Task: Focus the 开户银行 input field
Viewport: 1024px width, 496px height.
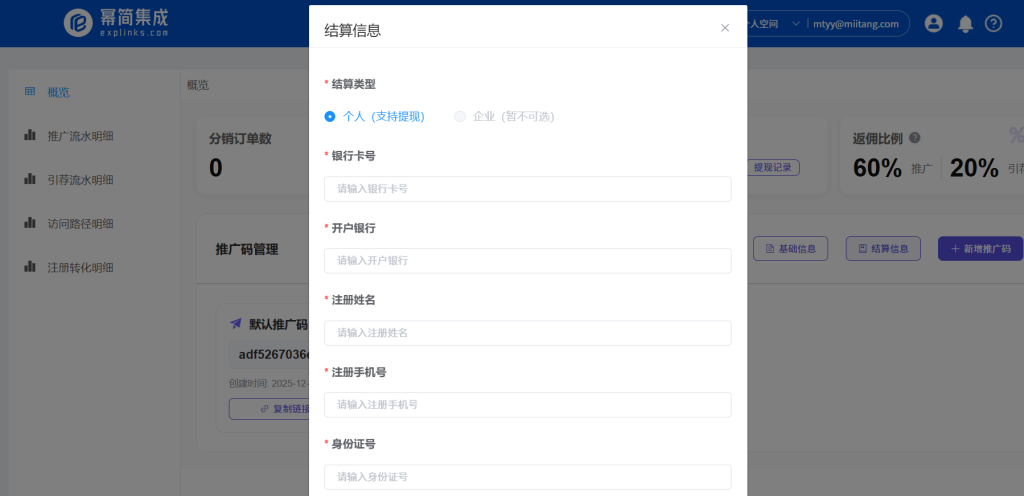Action: (x=528, y=260)
